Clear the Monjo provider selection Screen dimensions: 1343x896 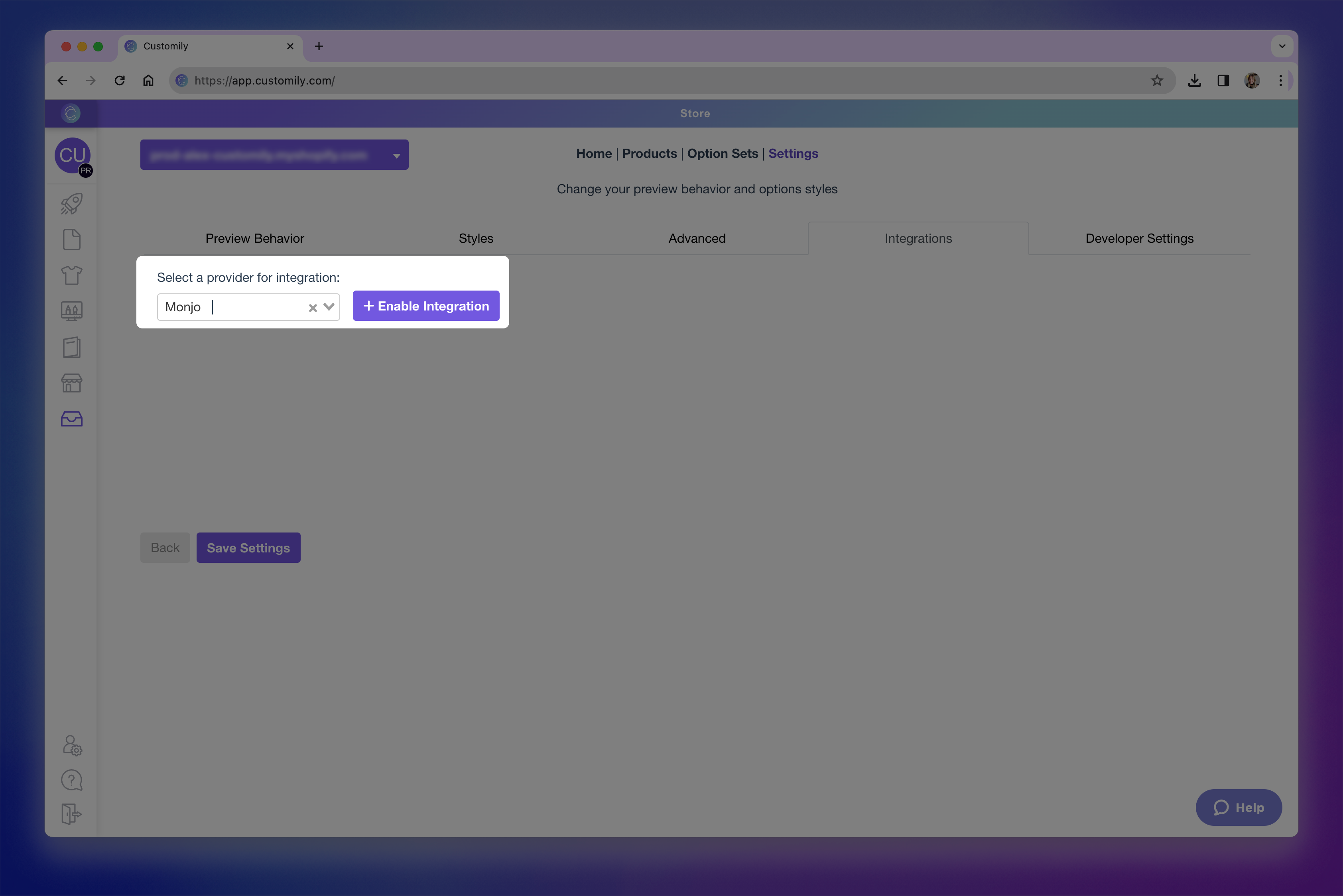pyautogui.click(x=313, y=308)
